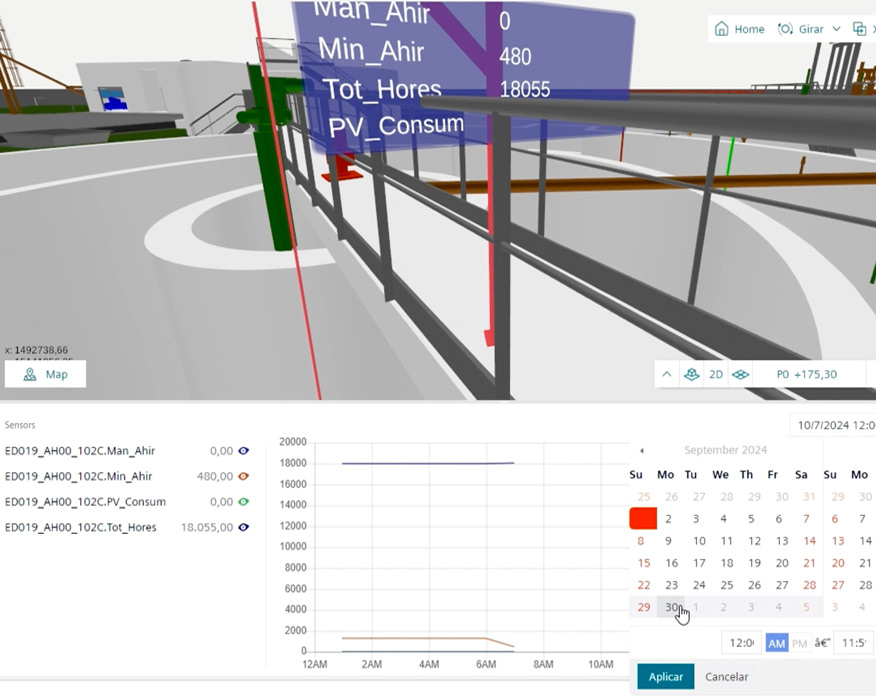Image resolution: width=876 pixels, height=697 pixels.
Task: Select PM in the time picker
Action: (x=799, y=643)
